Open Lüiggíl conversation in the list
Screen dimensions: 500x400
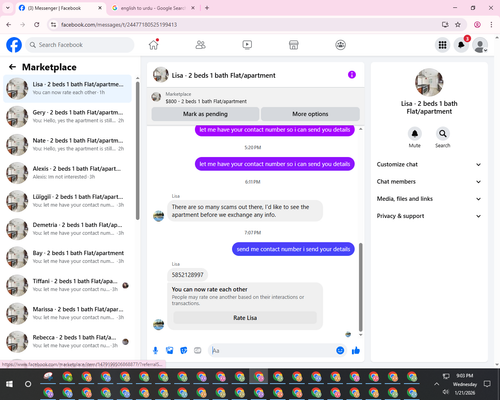click(x=68, y=201)
